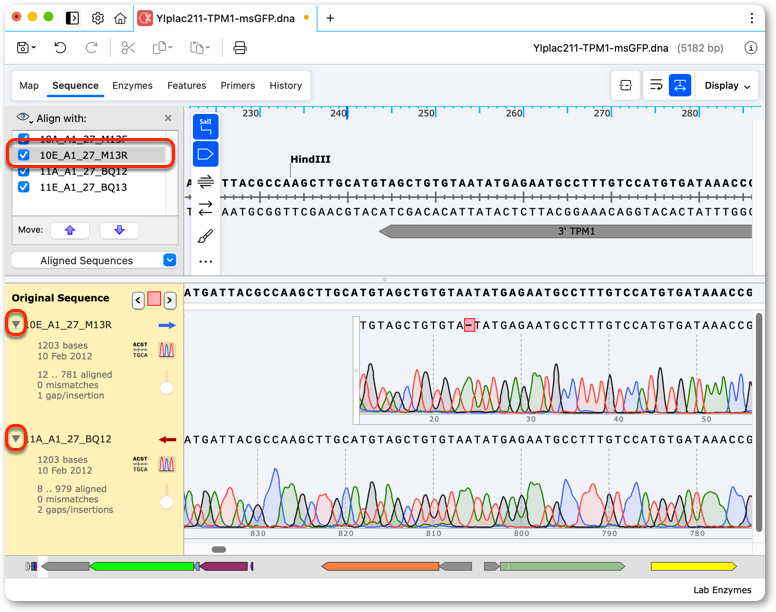Uncheck the 11E_A1_27_BQ13 checkbox
776x612 pixels.
[x=23, y=187]
